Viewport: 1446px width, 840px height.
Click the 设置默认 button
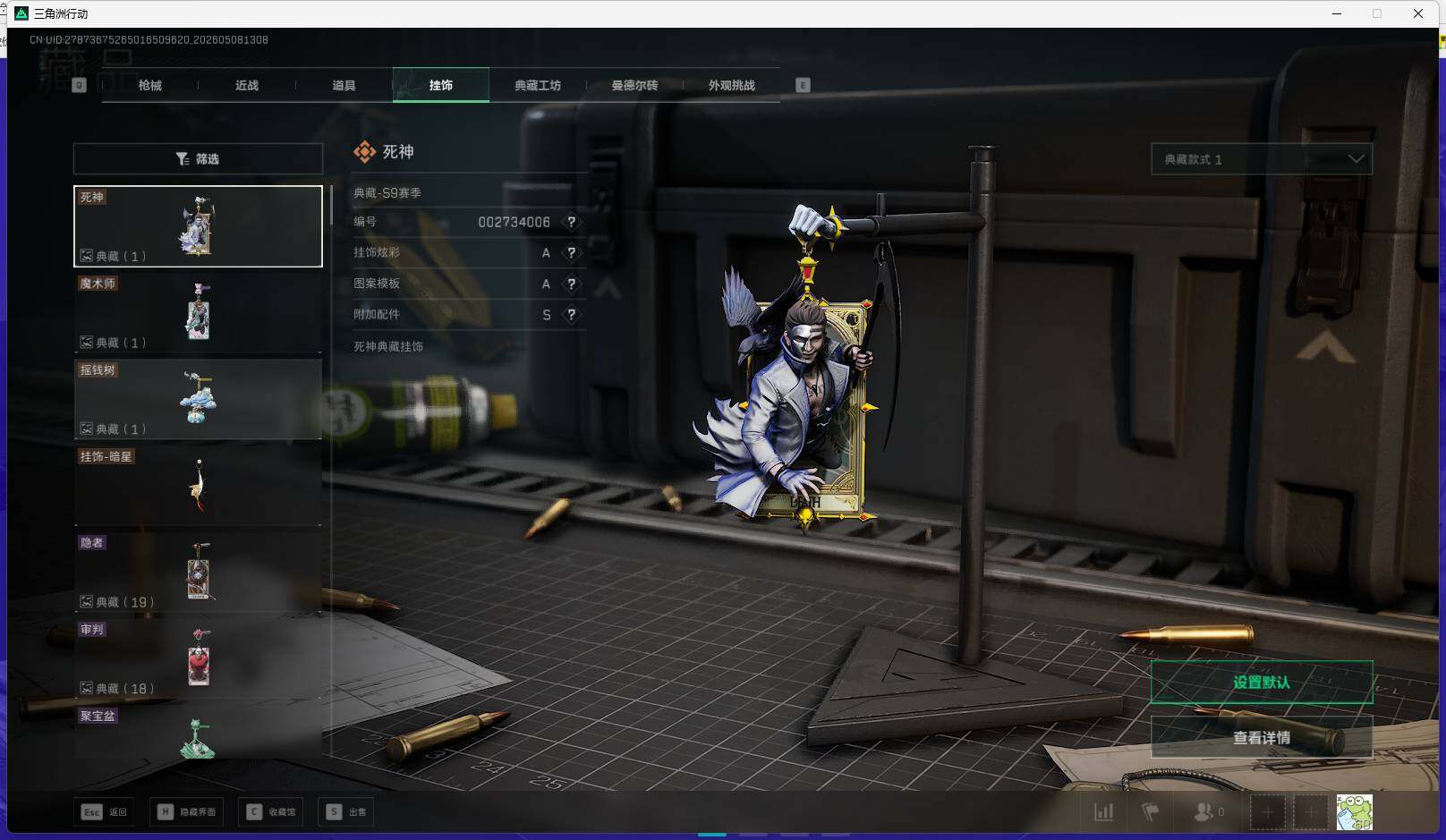[1262, 683]
